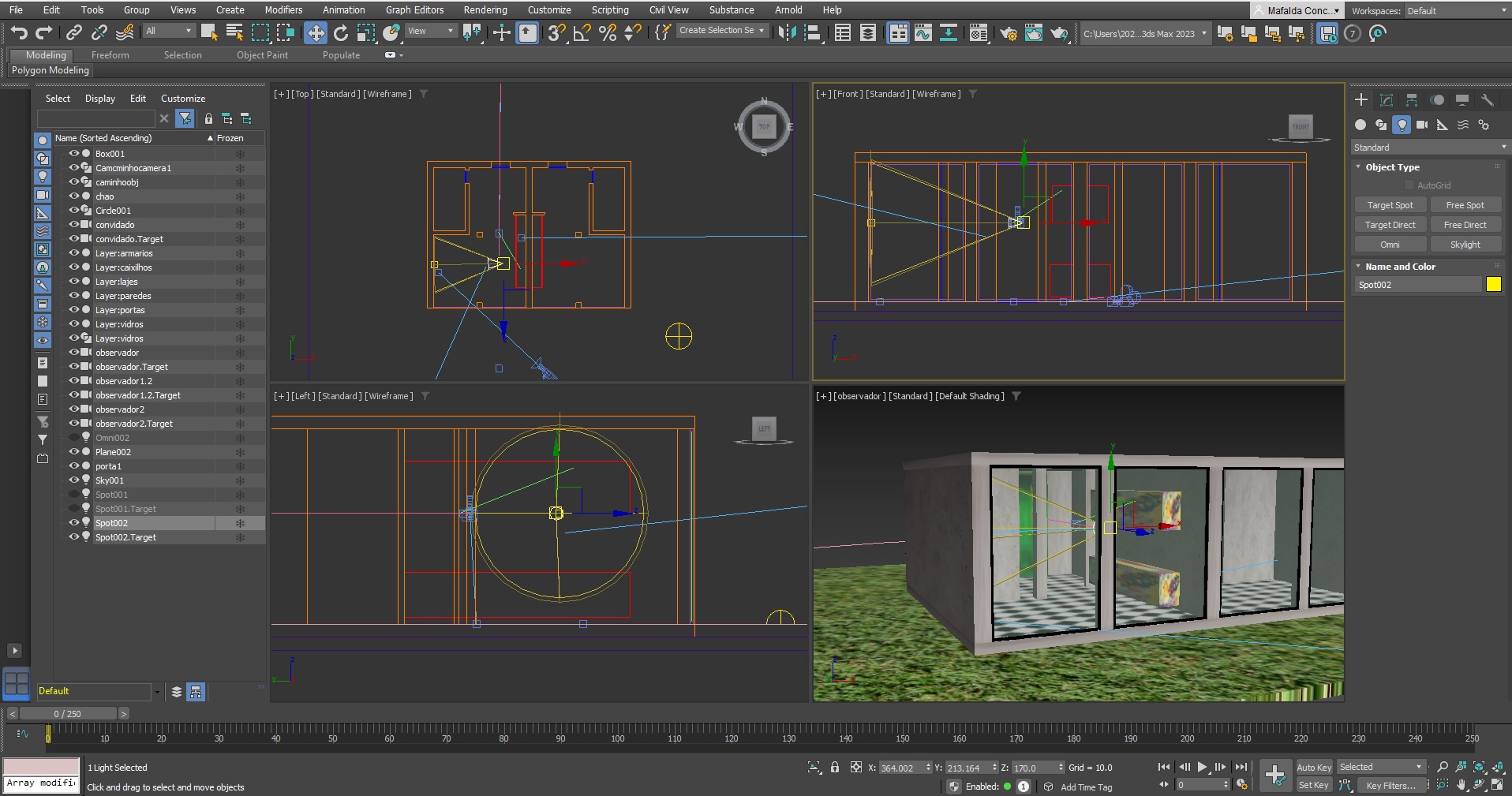1512x796 pixels.
Task: Click the Undo arrow icon
Action: (x=19, y=32)
